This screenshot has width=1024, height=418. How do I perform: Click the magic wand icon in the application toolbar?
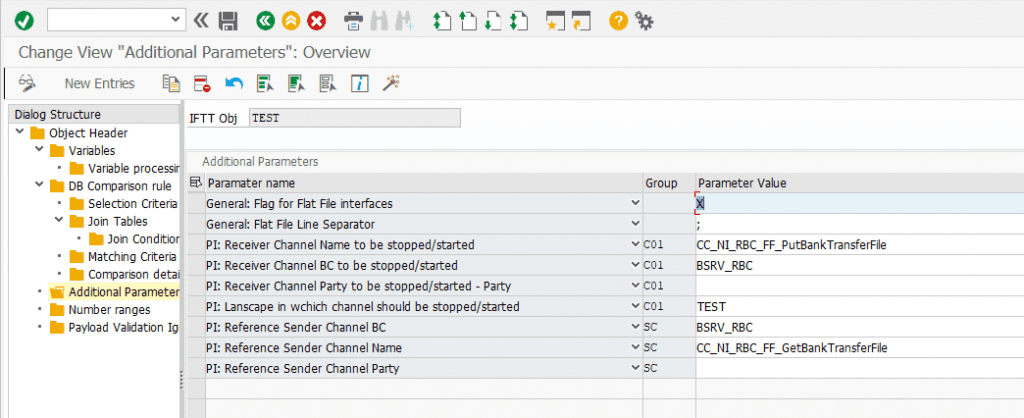(x=391, y=83)
